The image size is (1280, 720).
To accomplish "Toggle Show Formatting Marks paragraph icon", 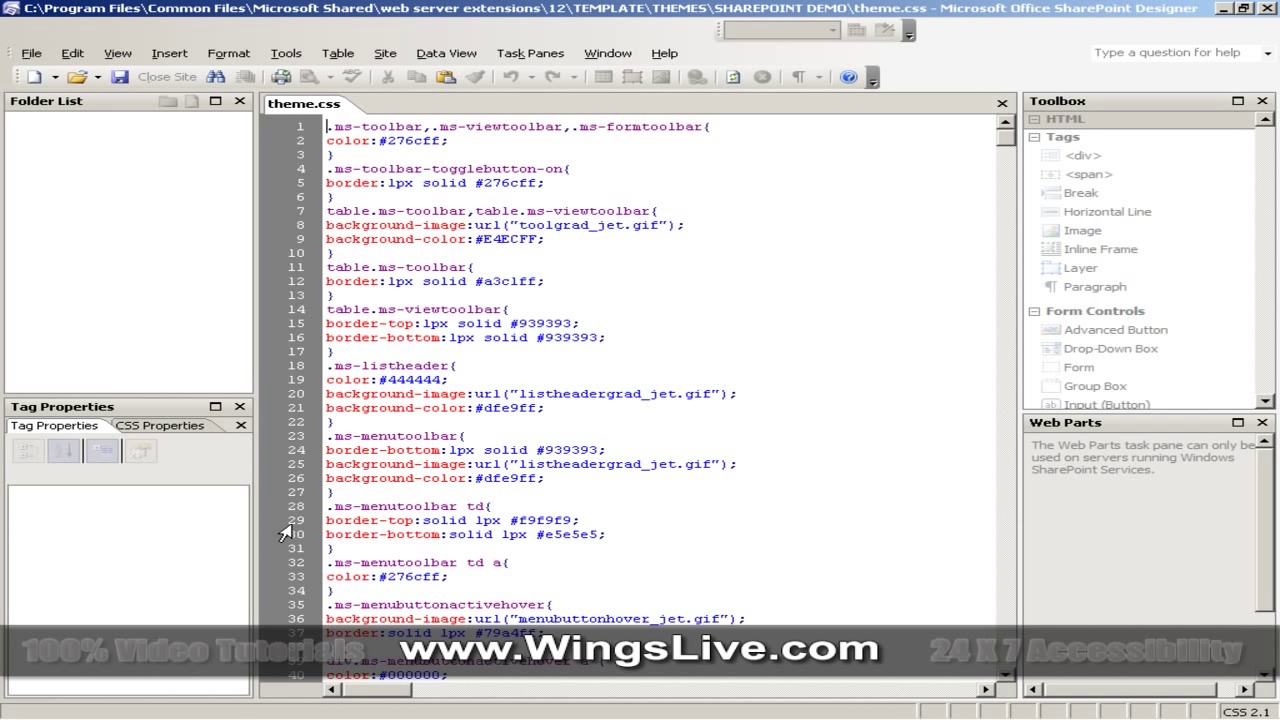I will 798,77.
